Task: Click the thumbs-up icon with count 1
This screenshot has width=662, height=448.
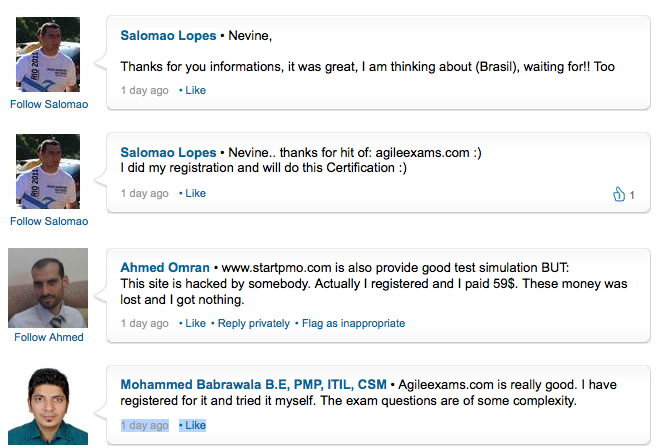Action: tap(619, 194)
